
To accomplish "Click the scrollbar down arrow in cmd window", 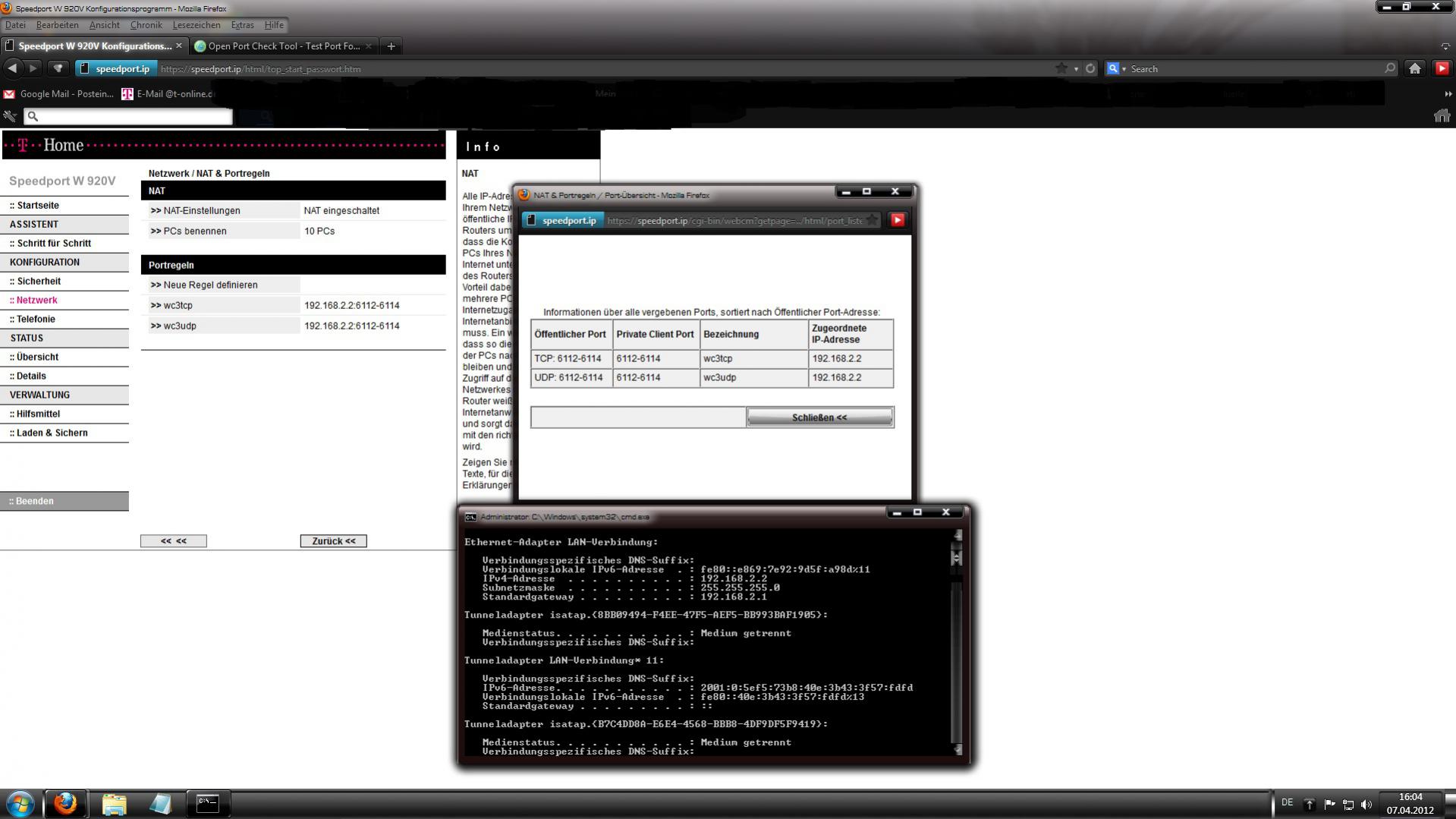I will [958, 750].
